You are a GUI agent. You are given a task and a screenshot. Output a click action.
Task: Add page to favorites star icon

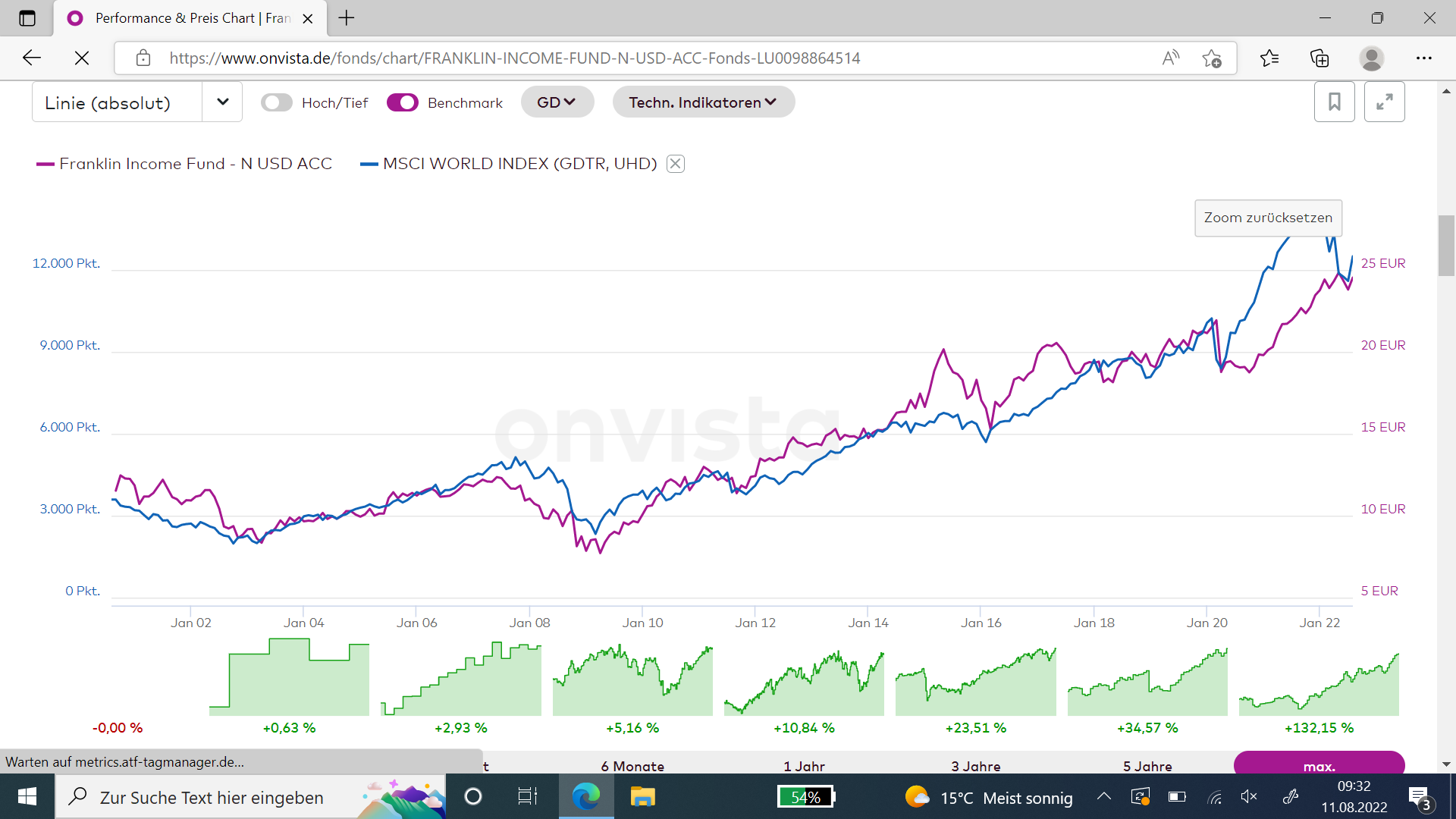tap(1211, 58)
